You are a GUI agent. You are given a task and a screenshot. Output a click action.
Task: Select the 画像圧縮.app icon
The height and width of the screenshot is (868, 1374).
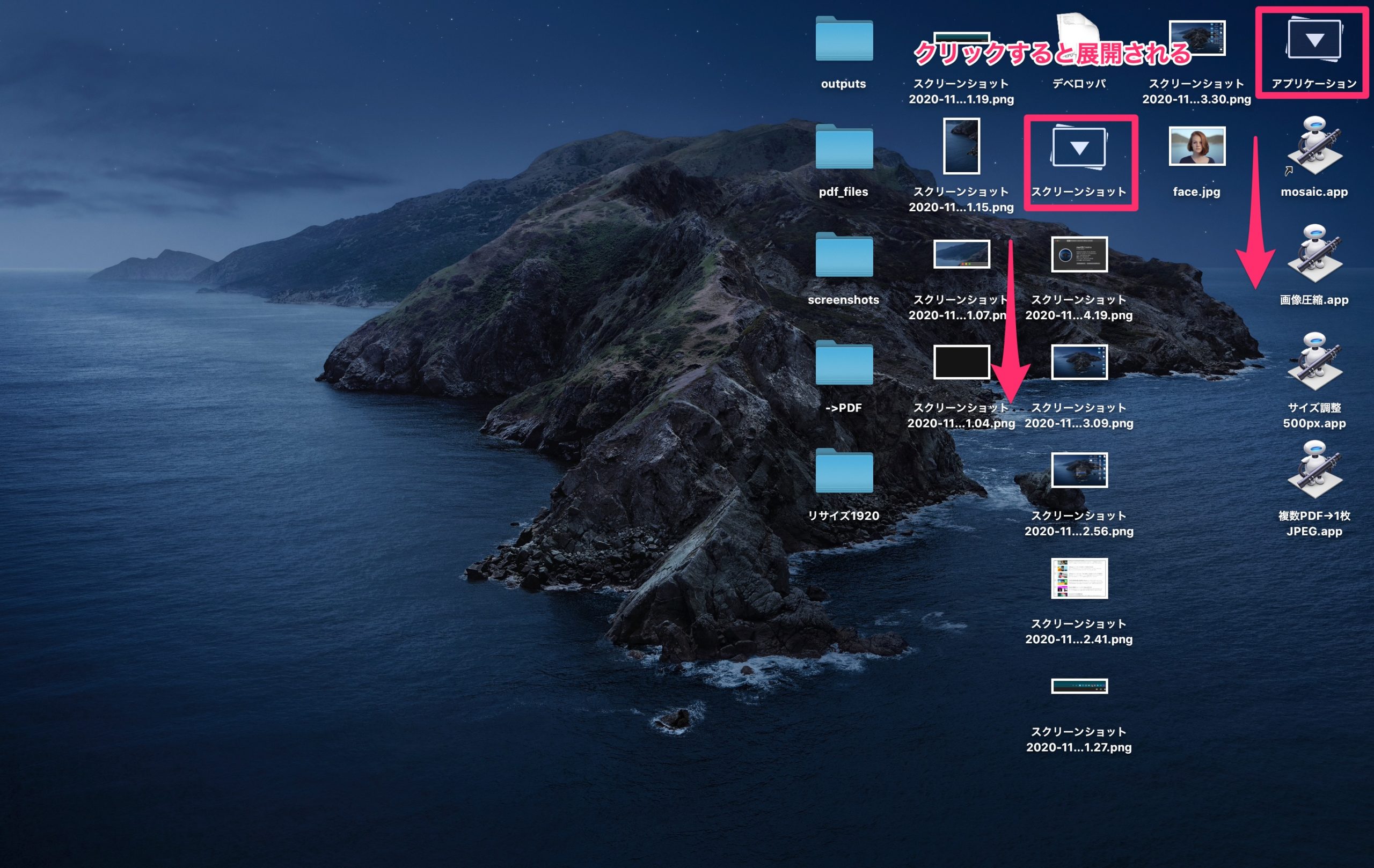tap(1314, 254)
